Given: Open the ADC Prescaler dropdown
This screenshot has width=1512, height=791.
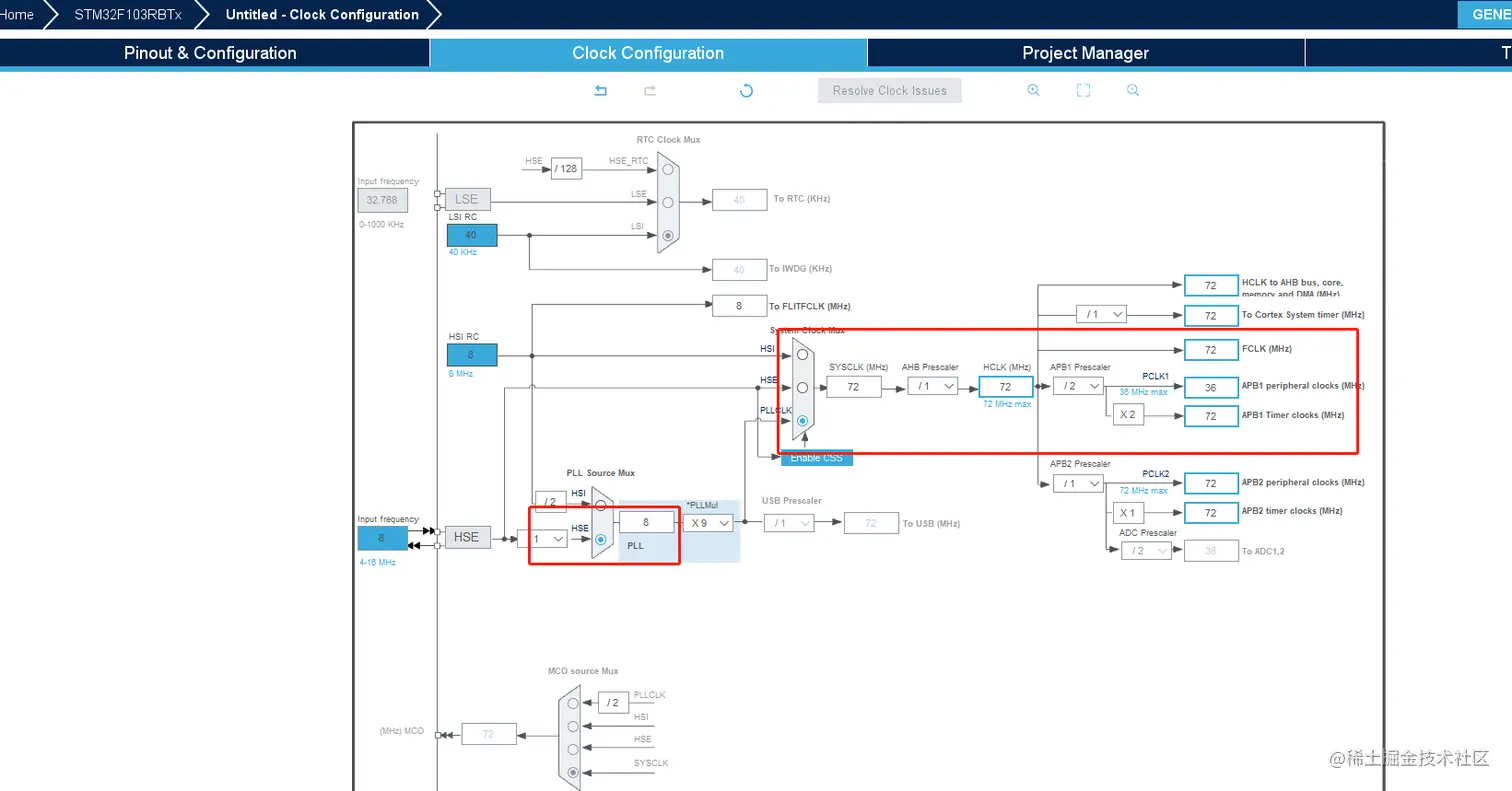Looking at the screenshot, I should tap(1146, 550).
